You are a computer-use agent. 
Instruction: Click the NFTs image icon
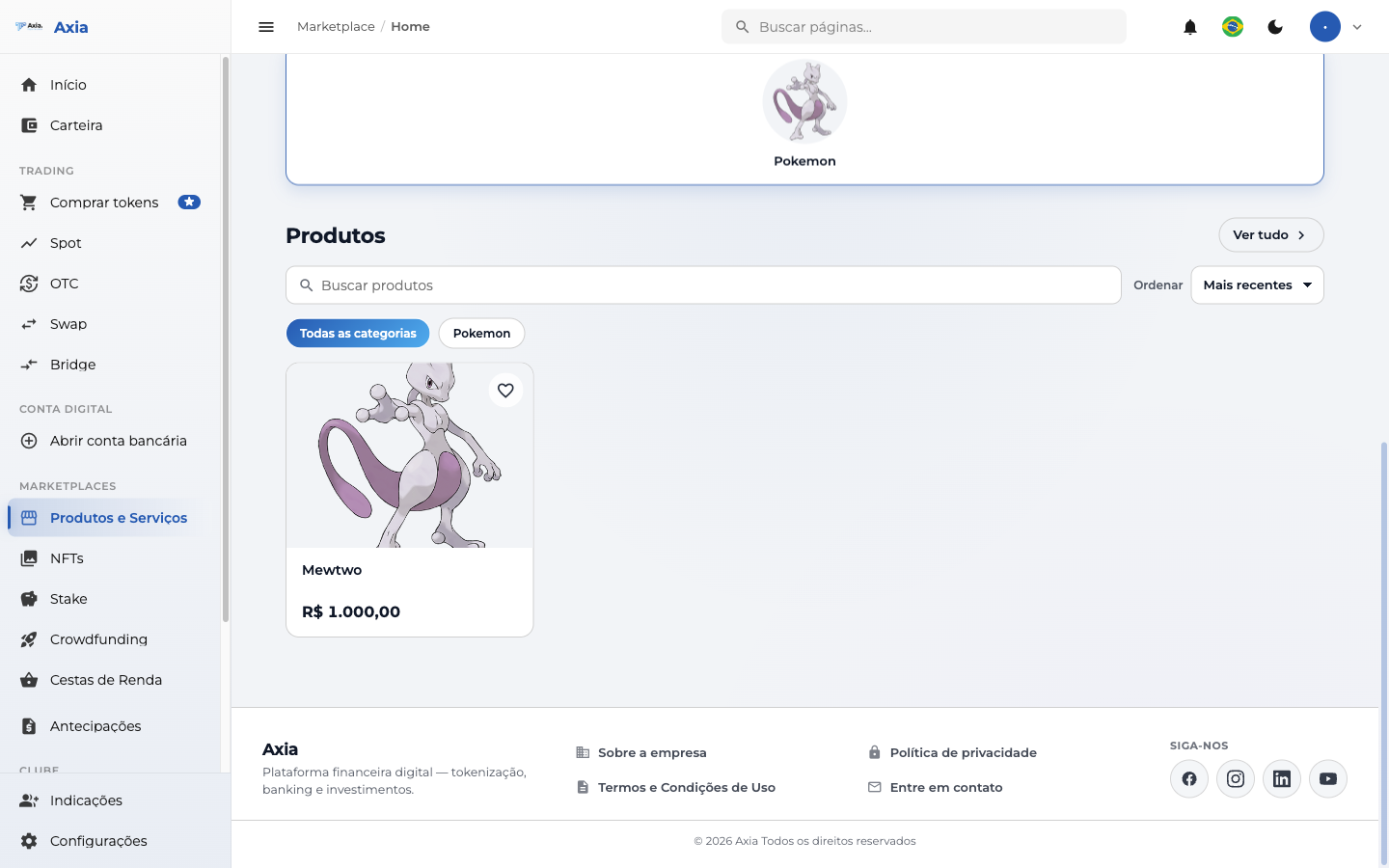[29, 558]
